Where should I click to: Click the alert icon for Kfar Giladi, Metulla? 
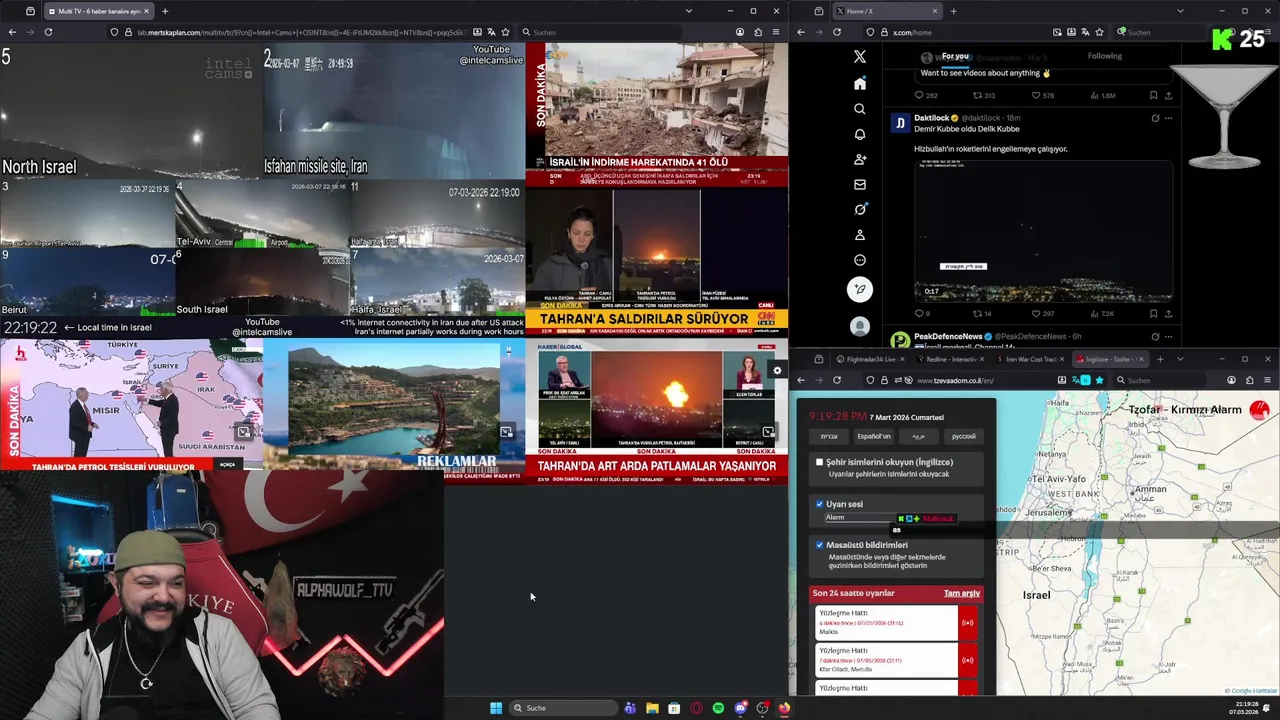pos(967,660)
